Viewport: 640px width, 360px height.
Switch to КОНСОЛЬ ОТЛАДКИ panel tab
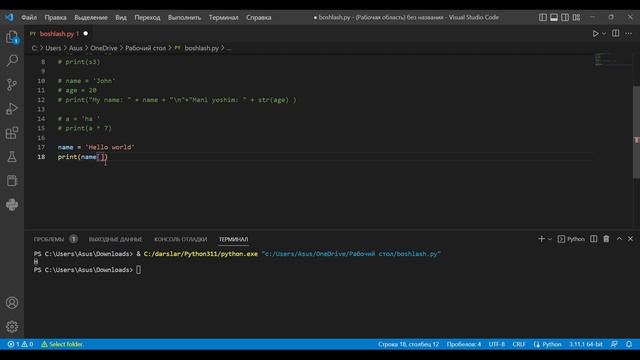pos(180,239)
